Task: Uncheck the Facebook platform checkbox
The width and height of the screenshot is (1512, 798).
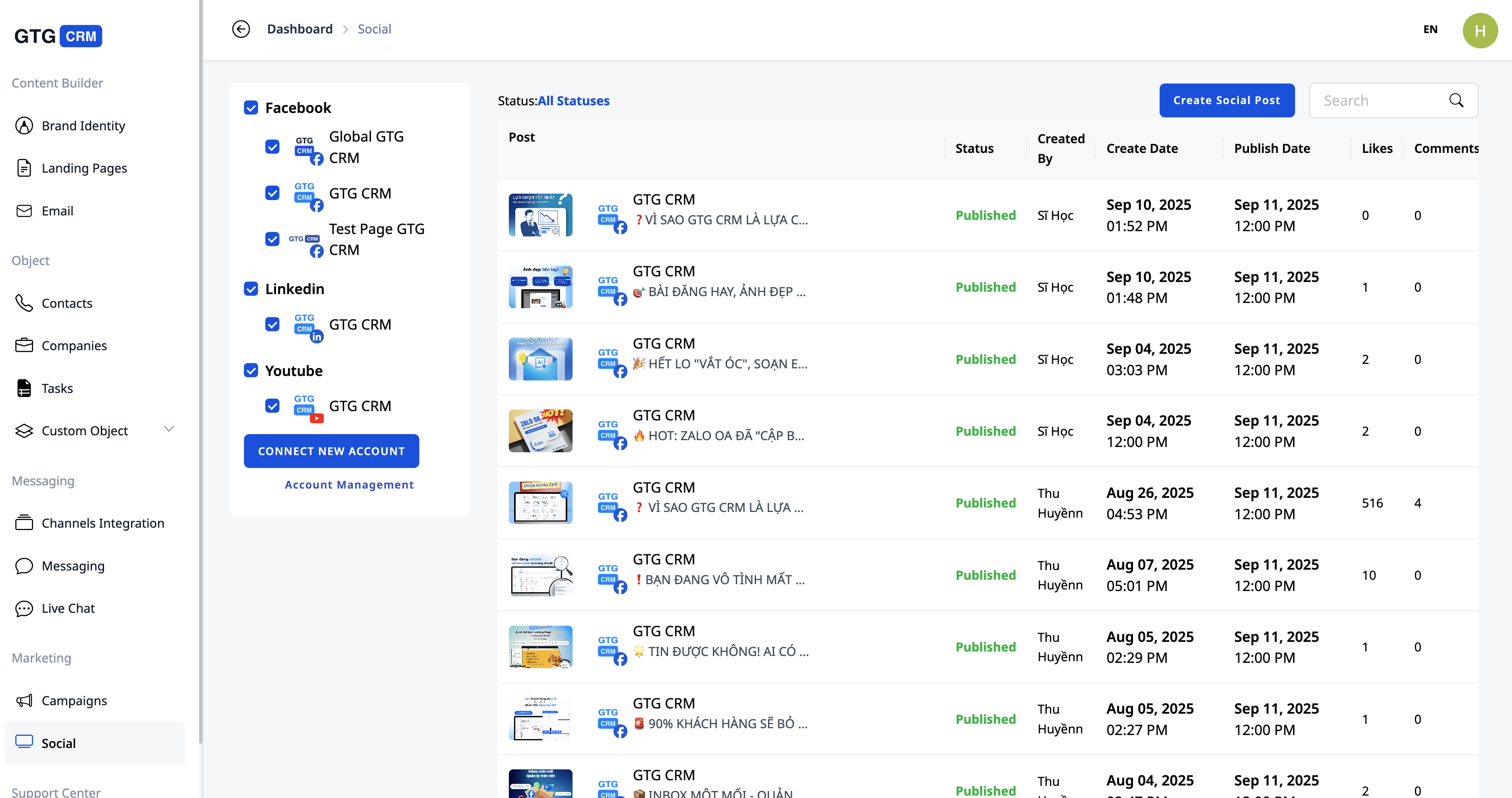Action: pos(251,107)
